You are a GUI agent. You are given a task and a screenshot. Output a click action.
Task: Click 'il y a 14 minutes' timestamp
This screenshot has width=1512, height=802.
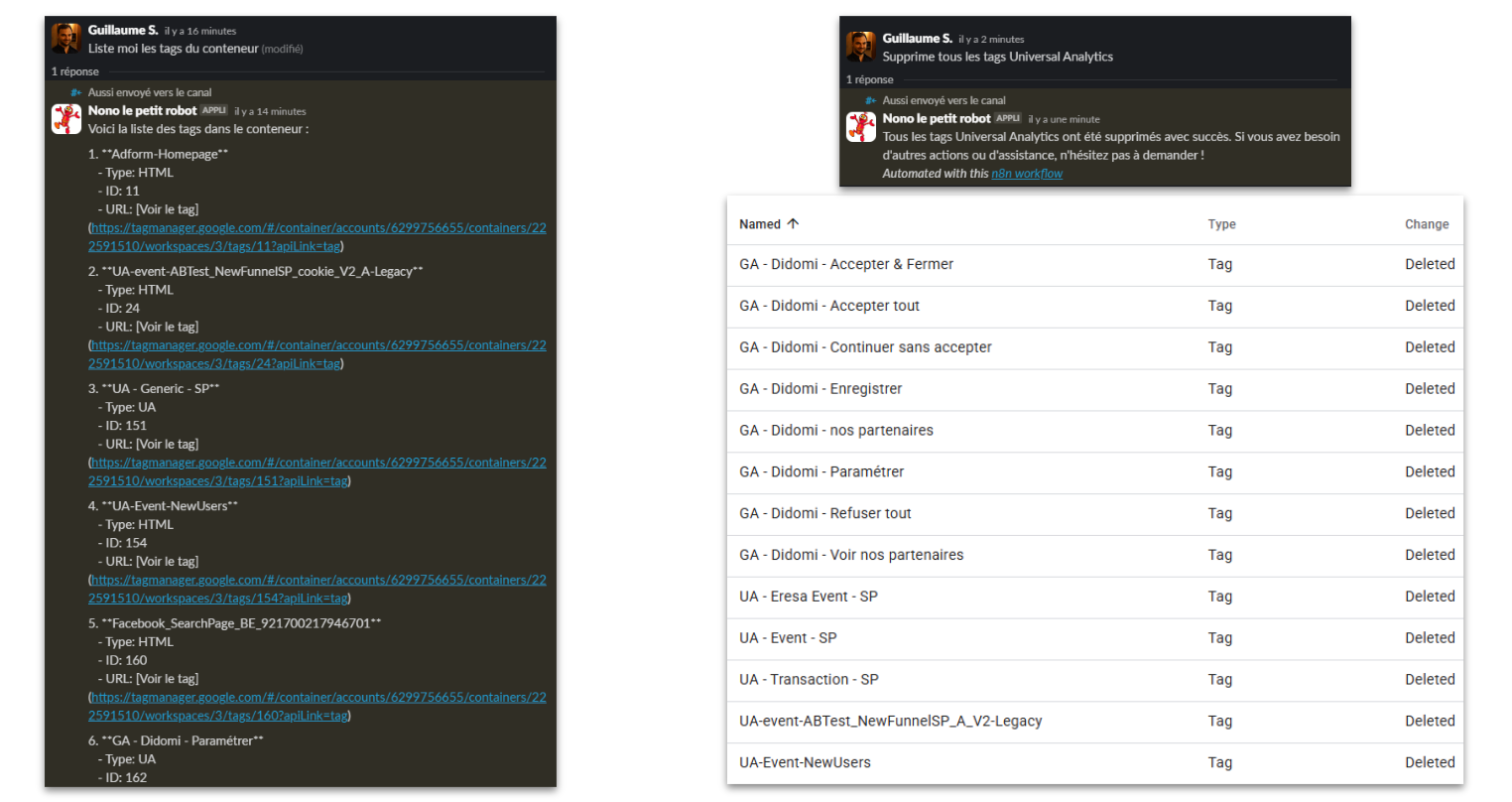pos(270,111)
